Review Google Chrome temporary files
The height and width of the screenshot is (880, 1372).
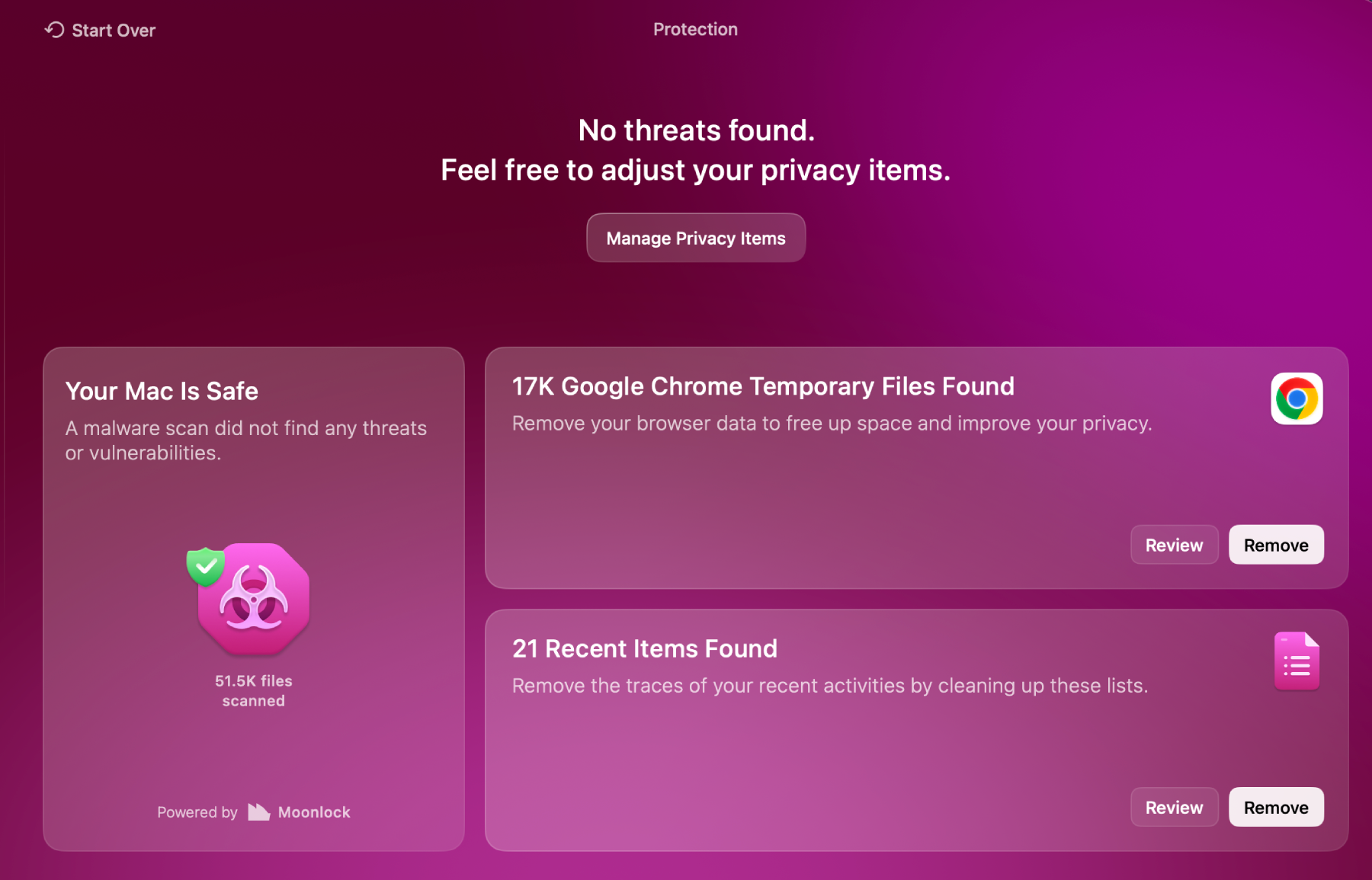1173,546
